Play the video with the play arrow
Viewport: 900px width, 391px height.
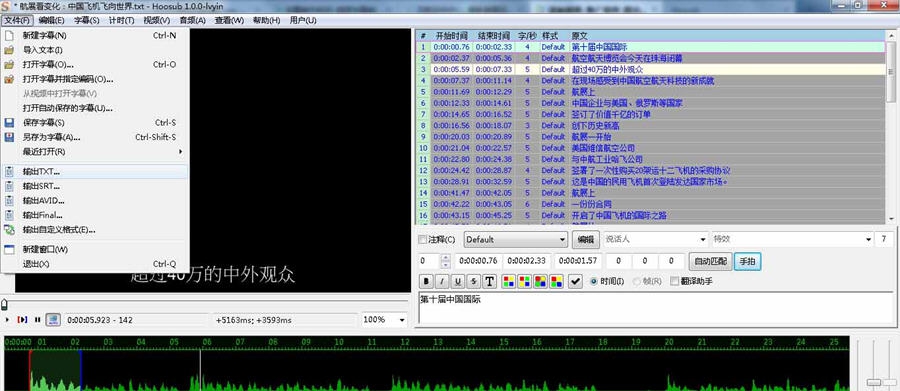[x=7, y=319]
